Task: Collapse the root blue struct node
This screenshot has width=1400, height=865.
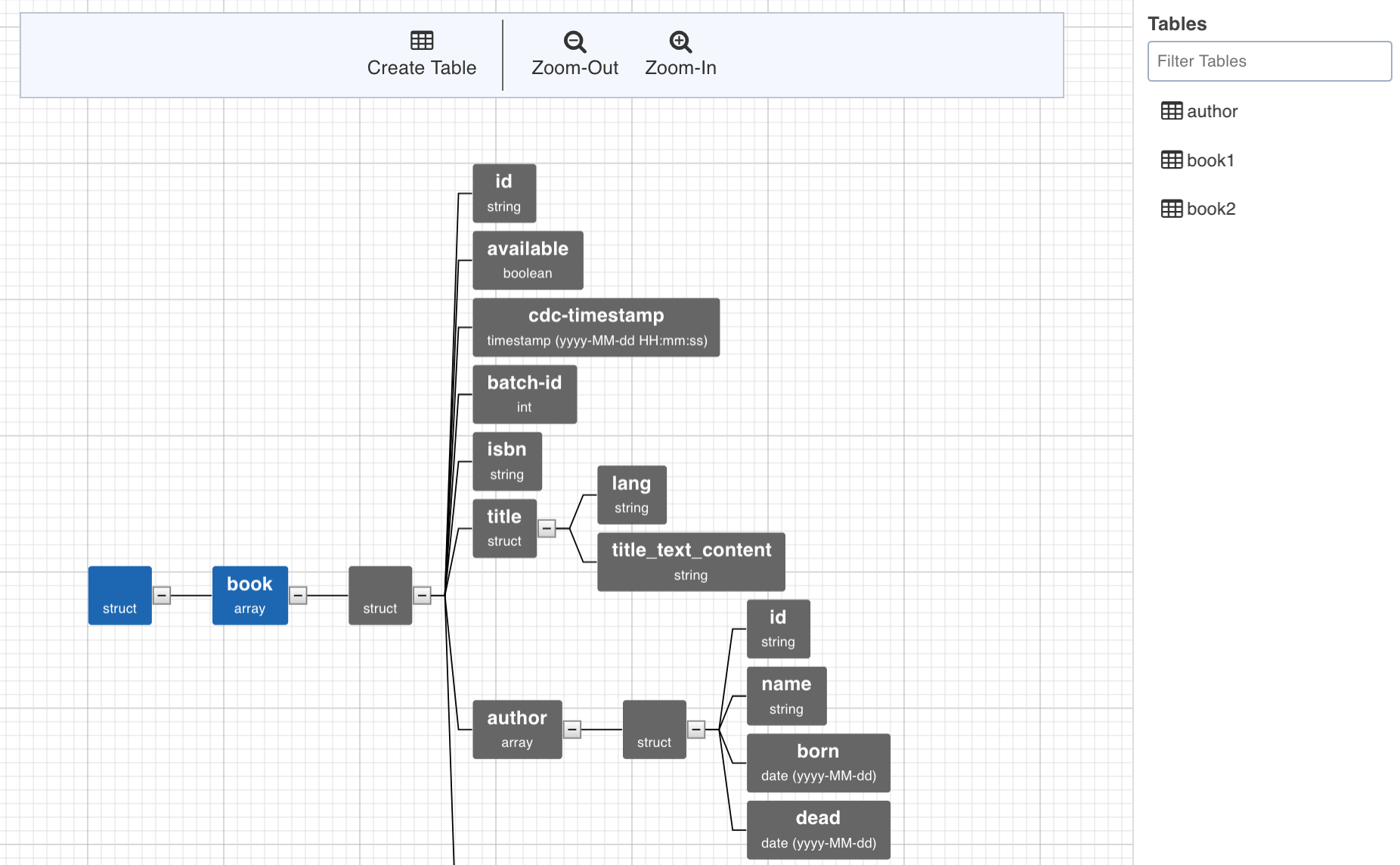Action: pyautogui.click(x=162, y=596)
